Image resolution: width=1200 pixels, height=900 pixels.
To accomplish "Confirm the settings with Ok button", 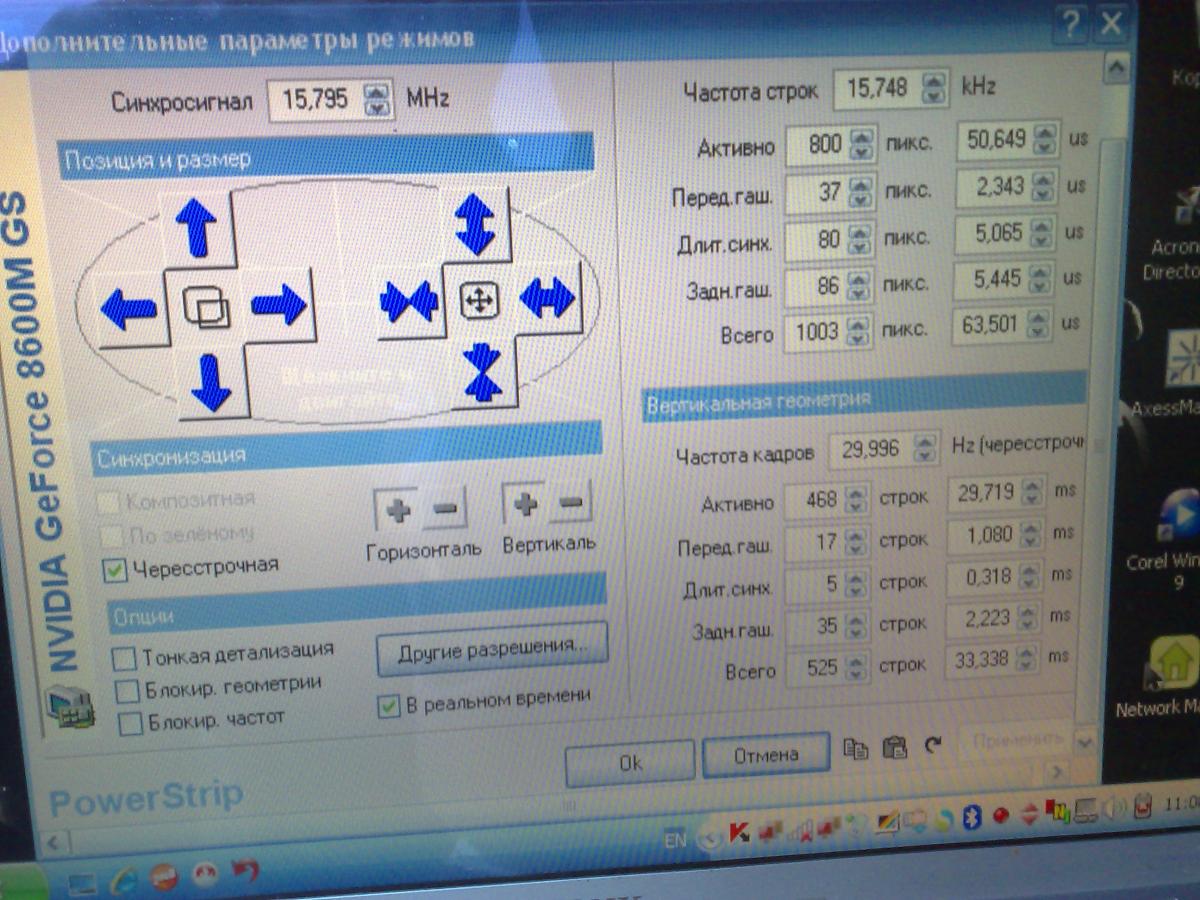I will pos(630,763).
